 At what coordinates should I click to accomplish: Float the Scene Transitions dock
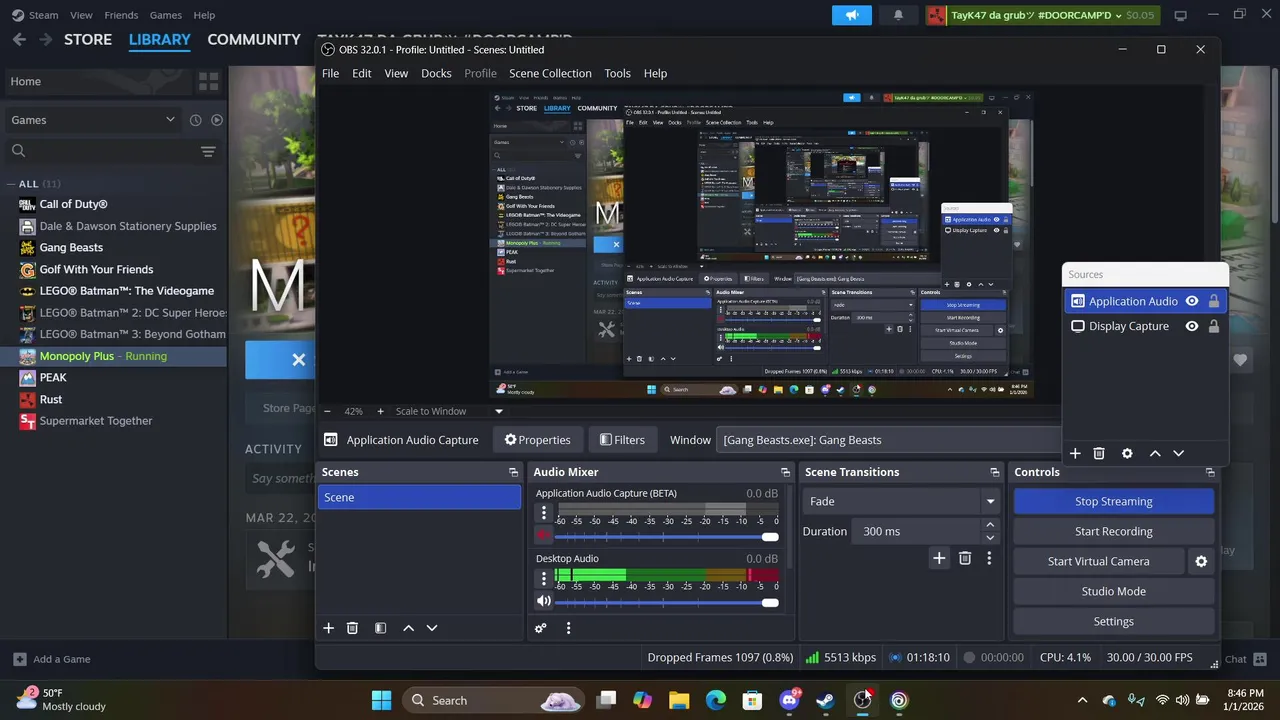click(994, 472)
